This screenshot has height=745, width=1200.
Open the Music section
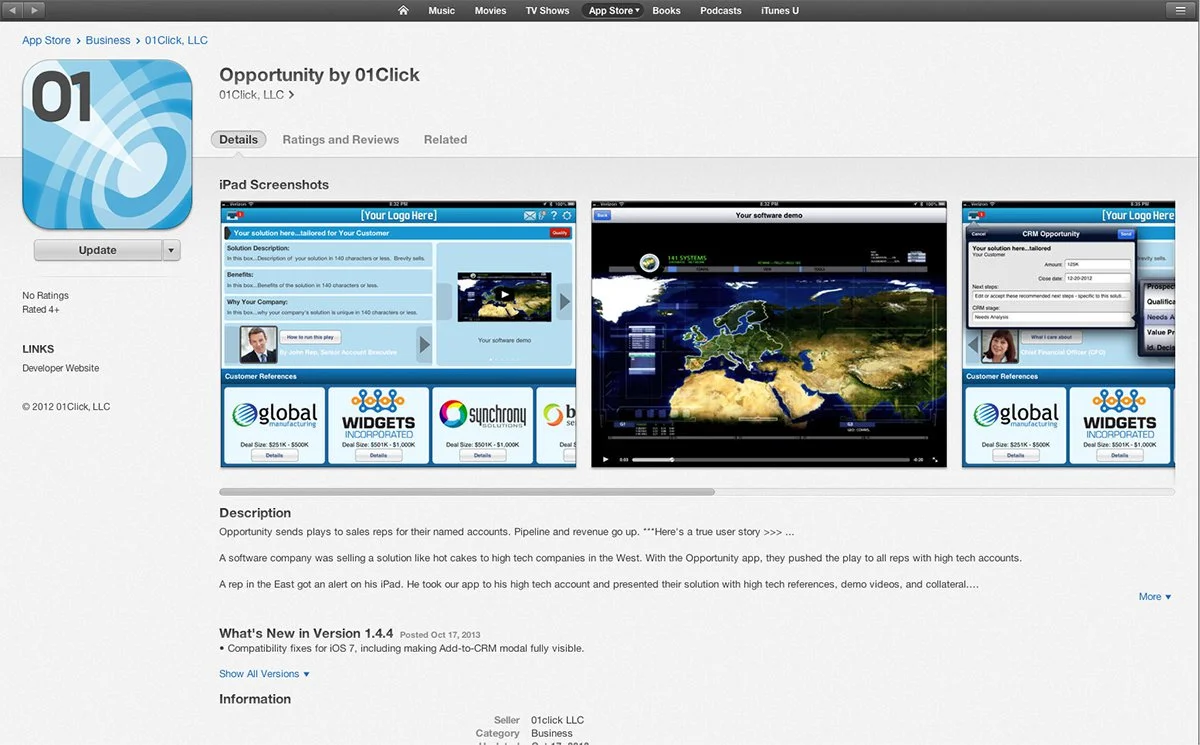pyautogui.click(x=441, y=11)
